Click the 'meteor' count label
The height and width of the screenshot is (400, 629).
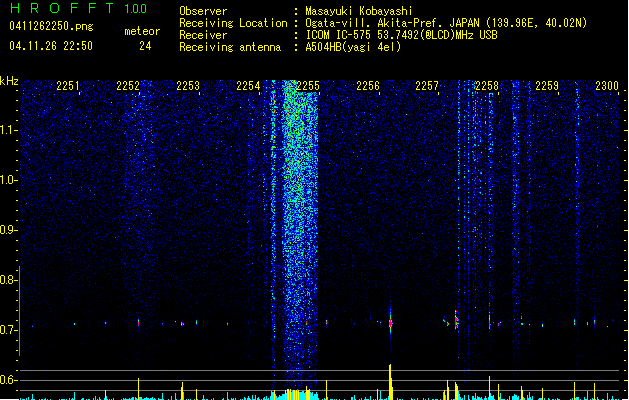pyautogui.click(x=142, y=31)
